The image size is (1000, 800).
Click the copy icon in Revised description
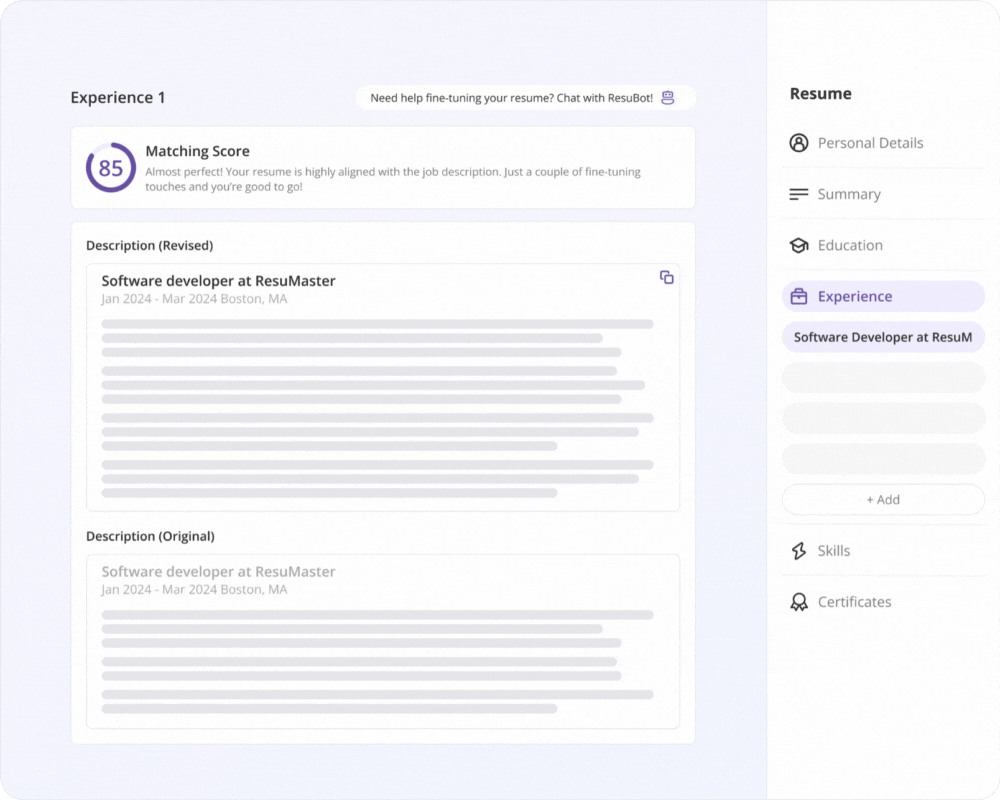[x=667, y=277]
